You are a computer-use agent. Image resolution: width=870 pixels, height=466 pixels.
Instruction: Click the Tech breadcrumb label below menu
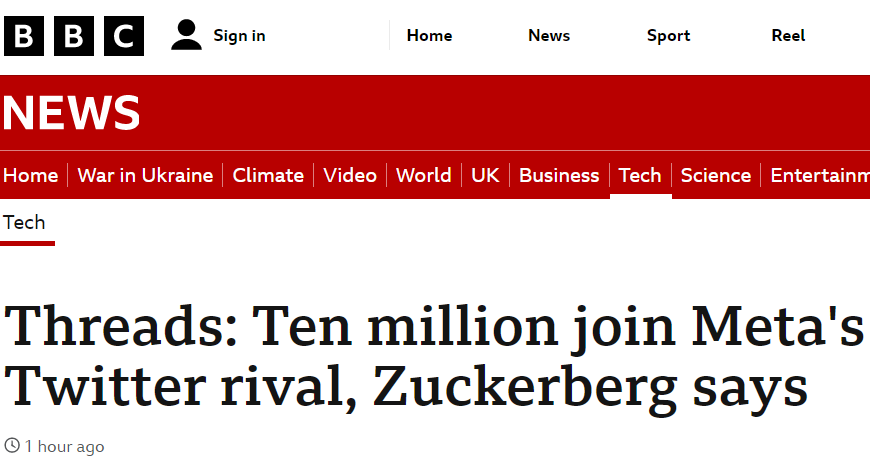(x=24, y=223)
